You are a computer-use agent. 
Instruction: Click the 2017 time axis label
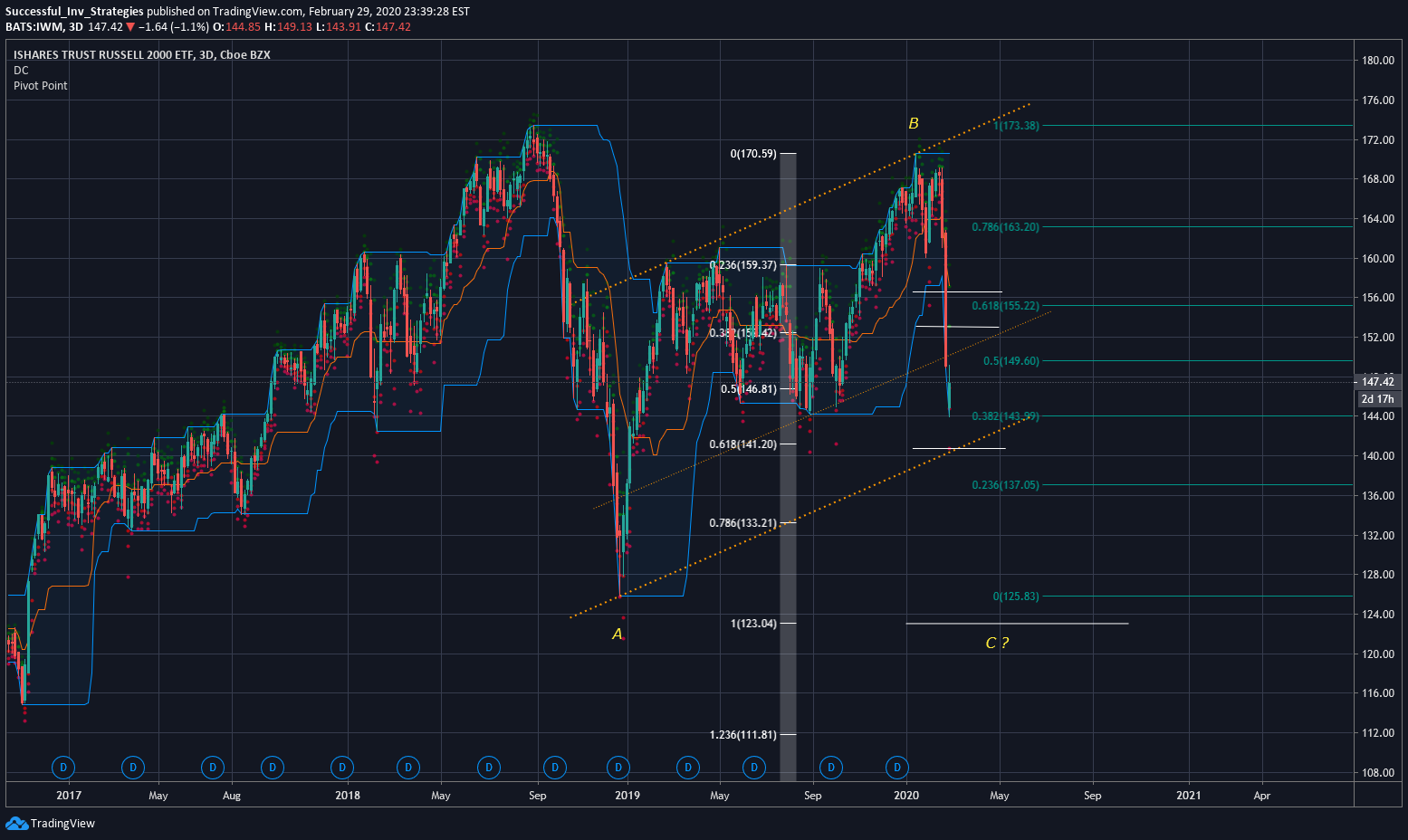click(69, 796)
